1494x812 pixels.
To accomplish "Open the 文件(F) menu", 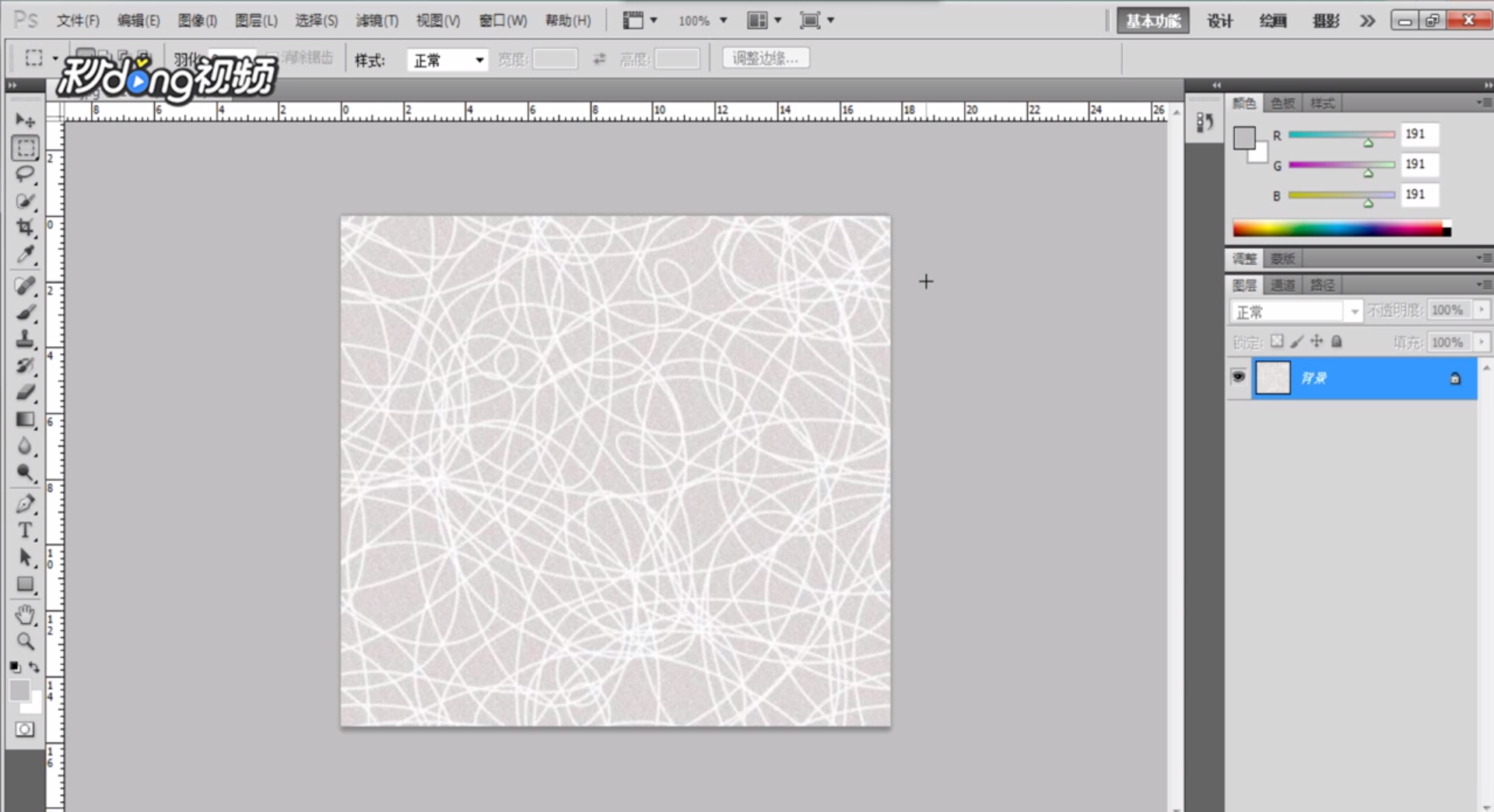I will 78,21.
